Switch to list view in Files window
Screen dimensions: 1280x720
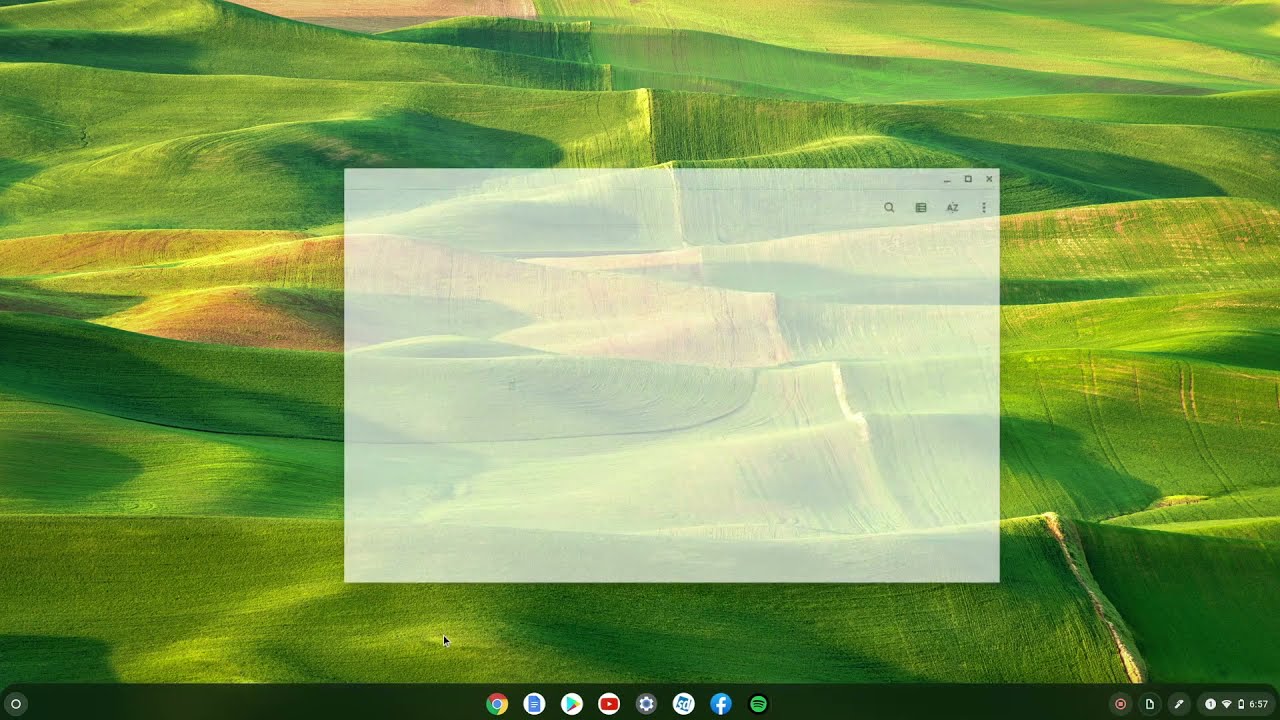[x=921, y=208]
